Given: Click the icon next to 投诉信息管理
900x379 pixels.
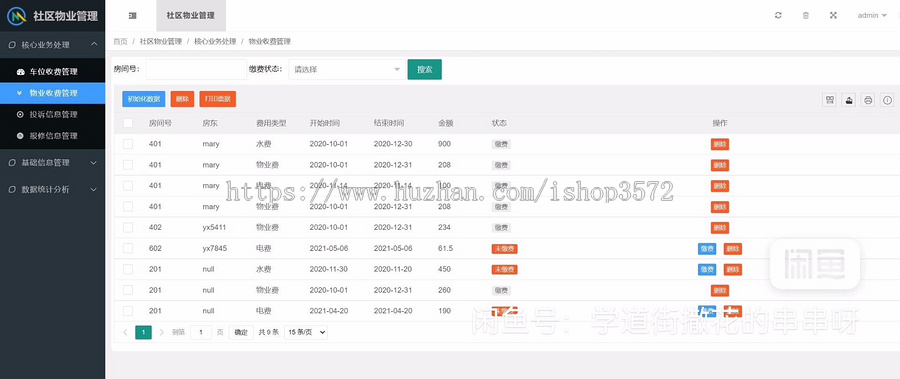Looking at the screenshot, I should tap(21, 114).
